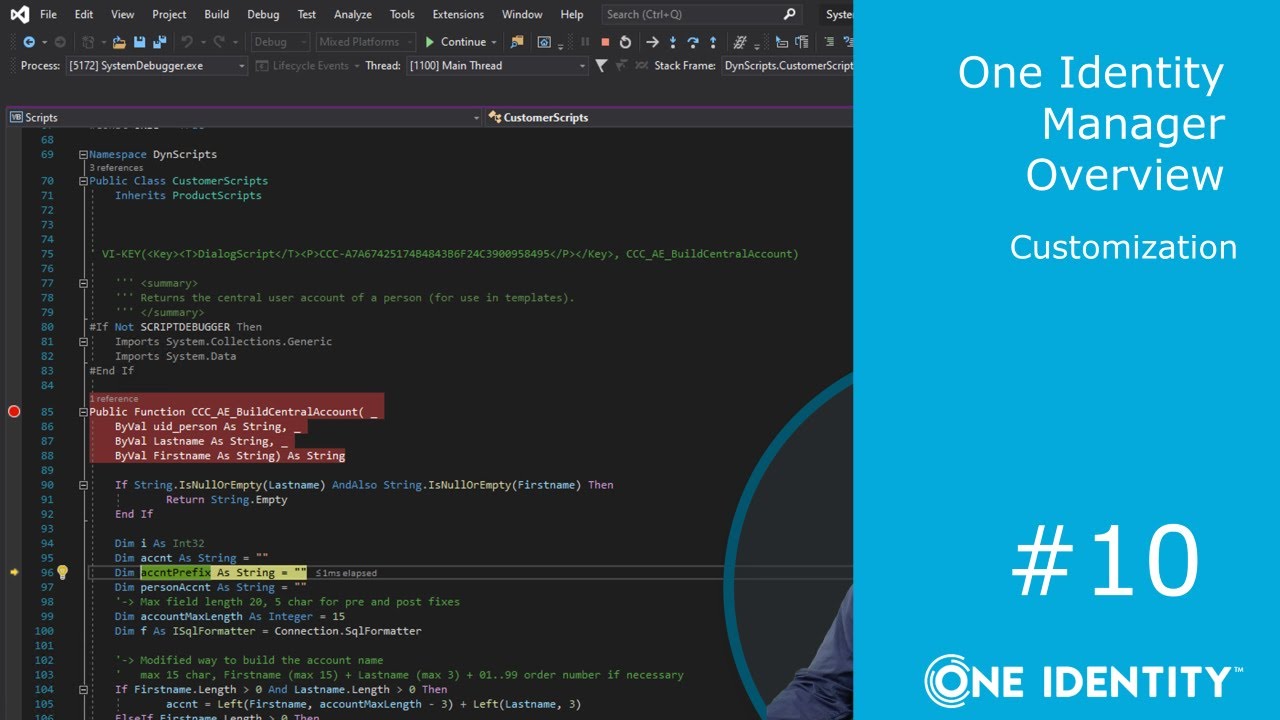
Task: Open the File menu
Action: pyautogui.click(x=48, y=14)
